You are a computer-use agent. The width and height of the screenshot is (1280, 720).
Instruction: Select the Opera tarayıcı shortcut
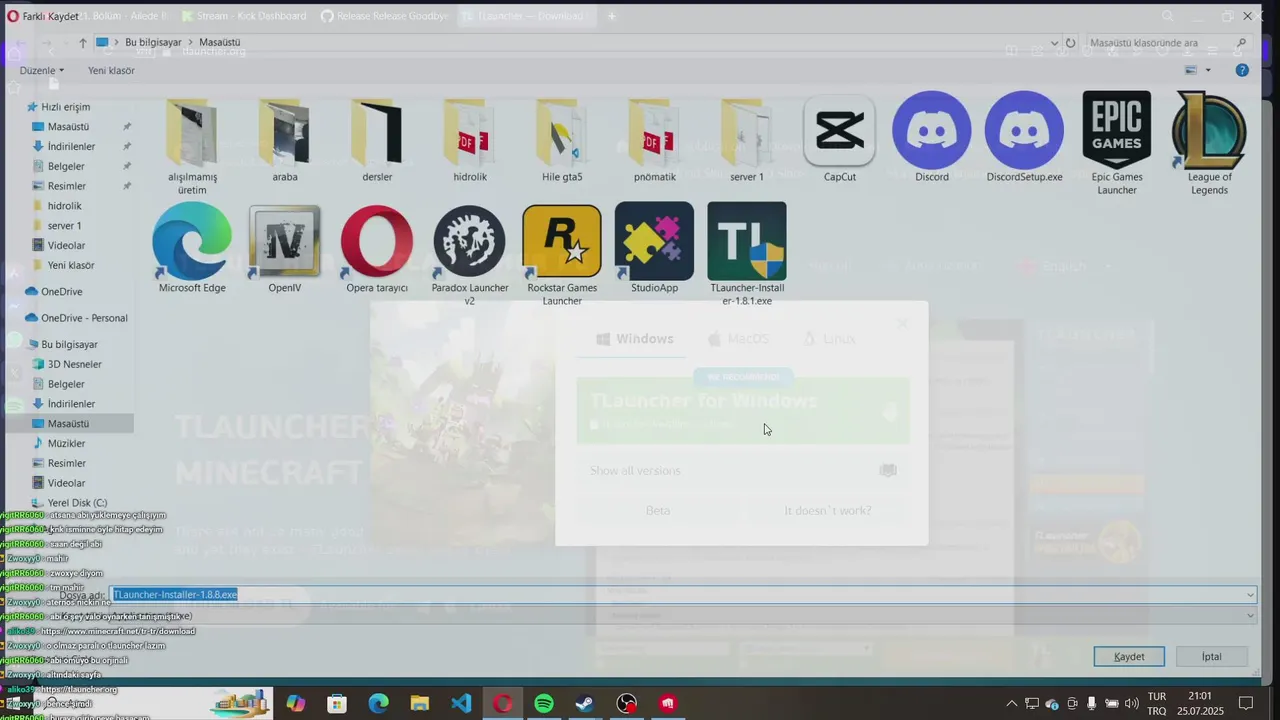coord(377,249)
